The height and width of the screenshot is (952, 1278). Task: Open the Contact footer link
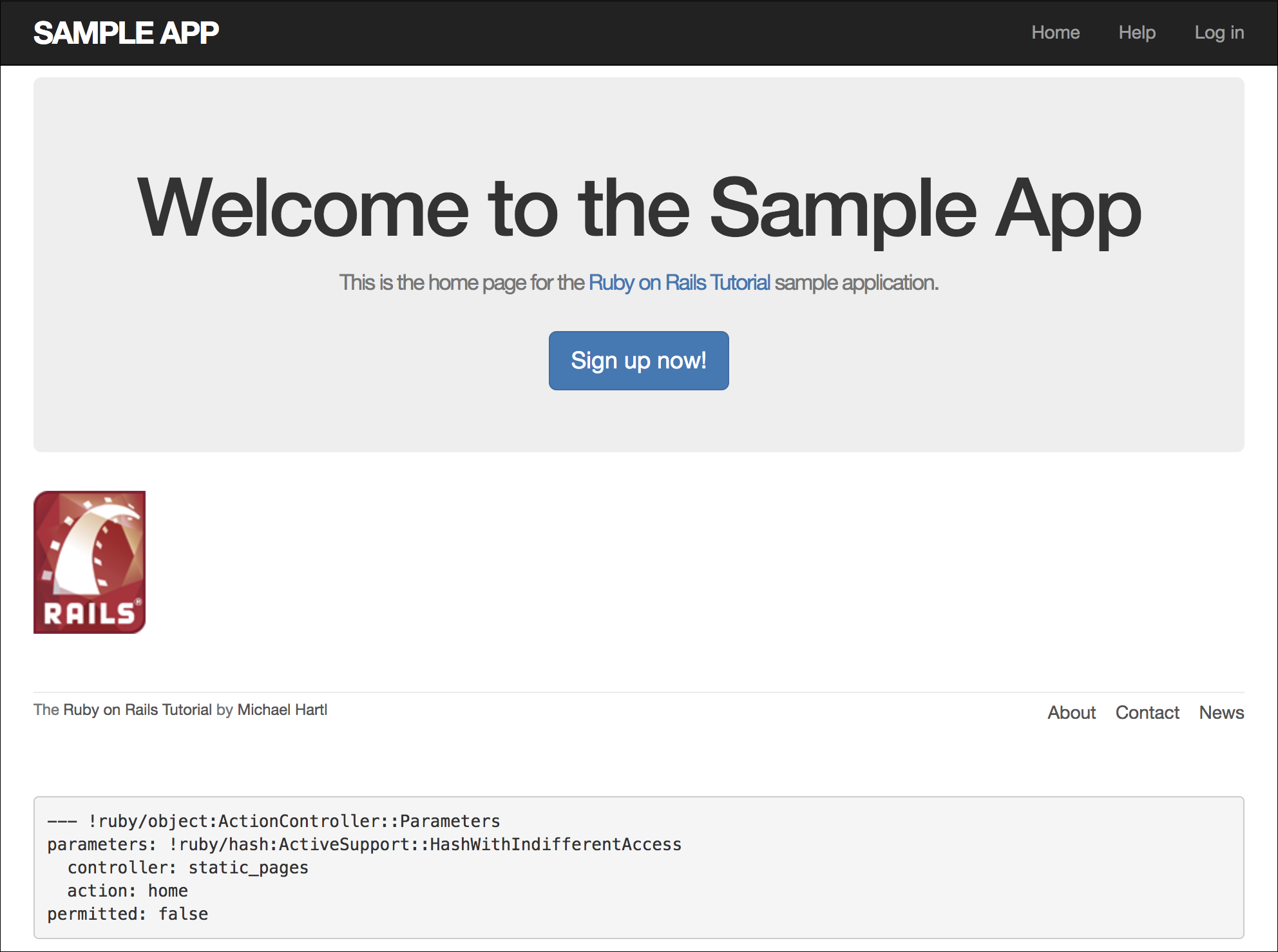pyautogui.click(x=1147, y=712)
